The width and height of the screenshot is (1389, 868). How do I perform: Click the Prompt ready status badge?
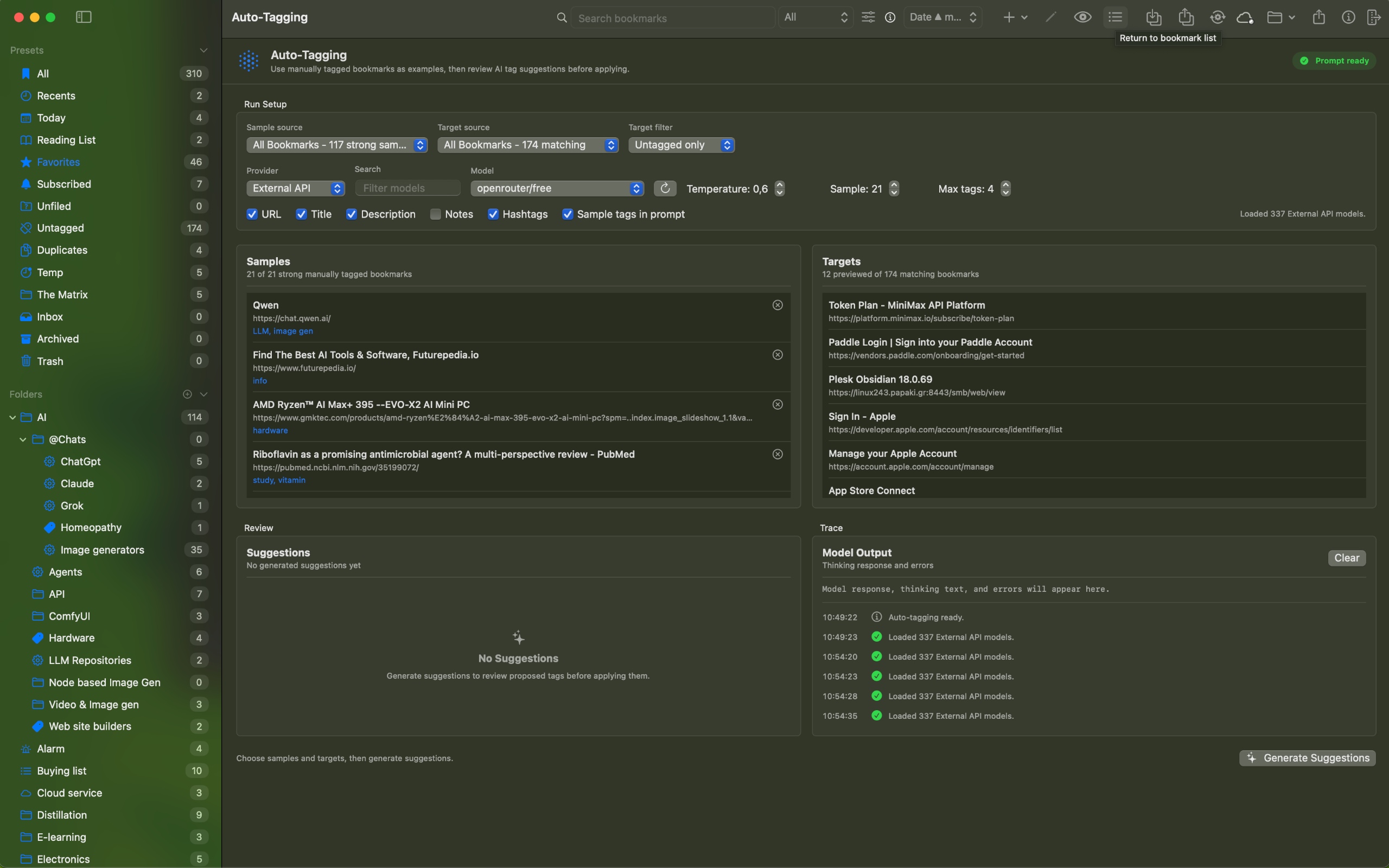[1334, 60]
